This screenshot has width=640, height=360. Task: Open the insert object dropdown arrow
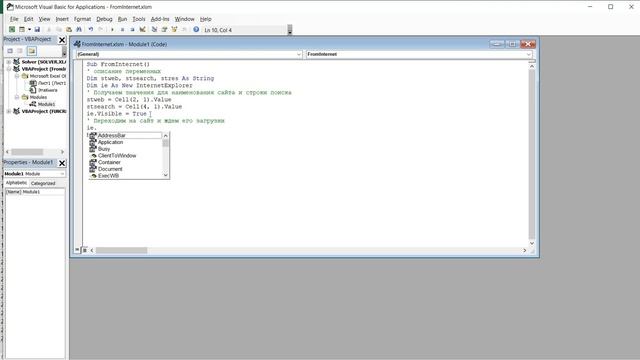[x=29, y=29]
